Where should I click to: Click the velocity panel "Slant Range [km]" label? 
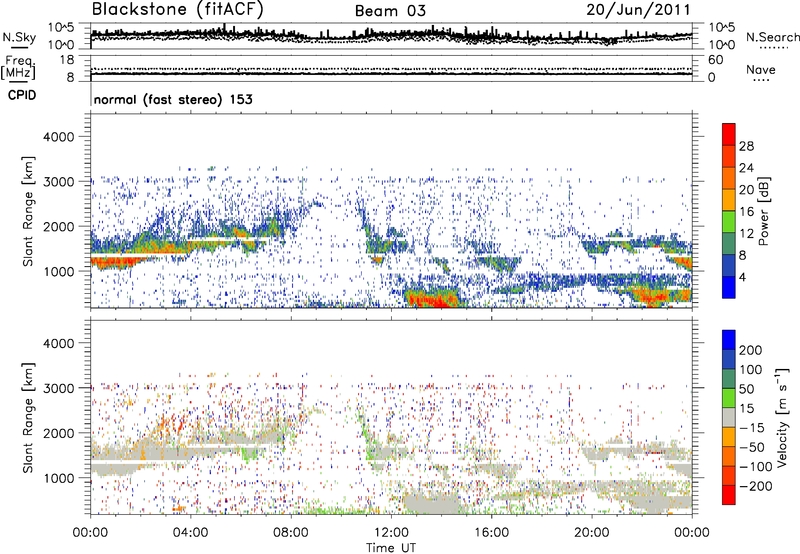pos(28,417)
